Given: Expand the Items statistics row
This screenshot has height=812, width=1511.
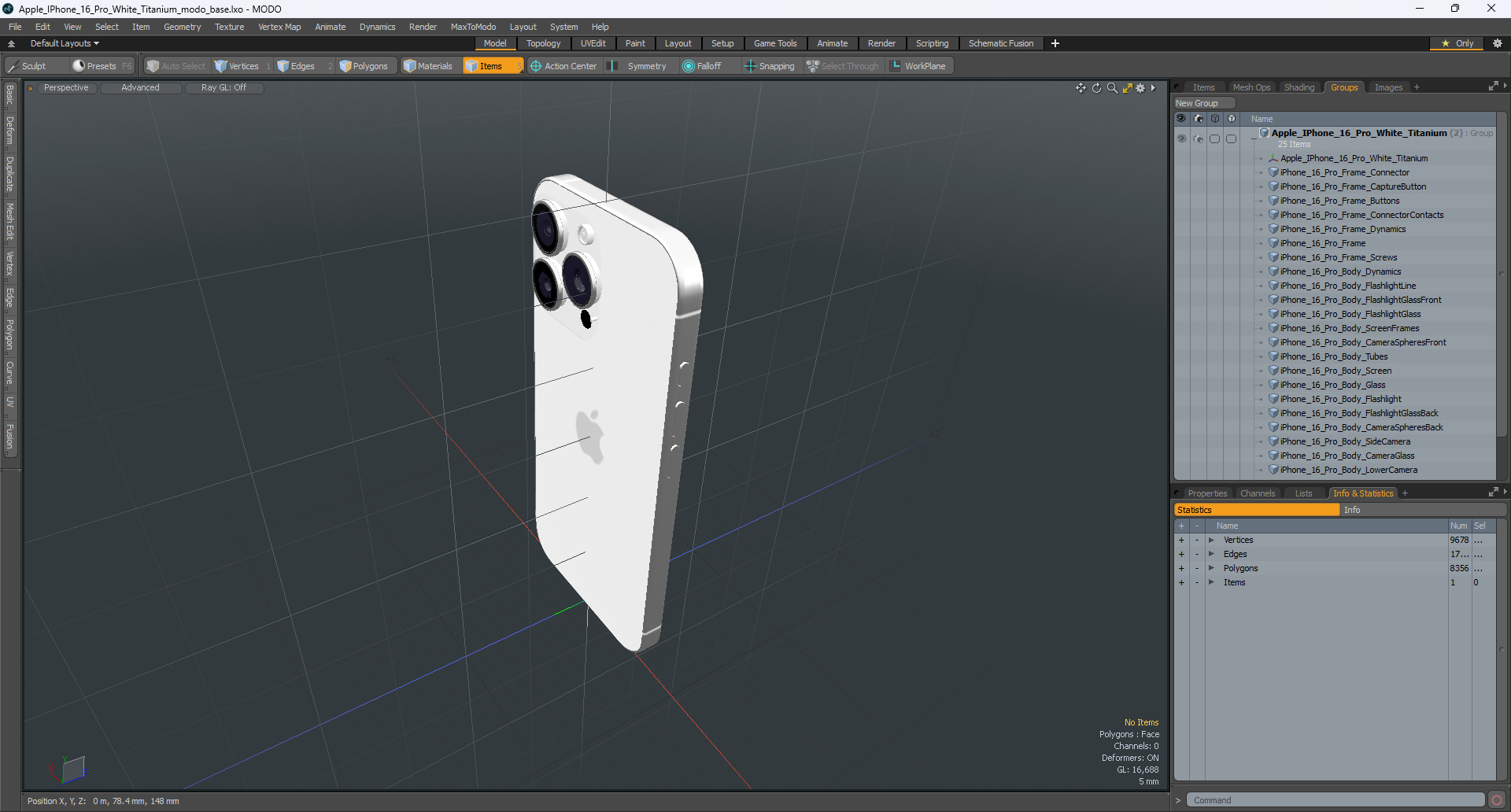Looking at the screenshot, I should point(1211,582).
